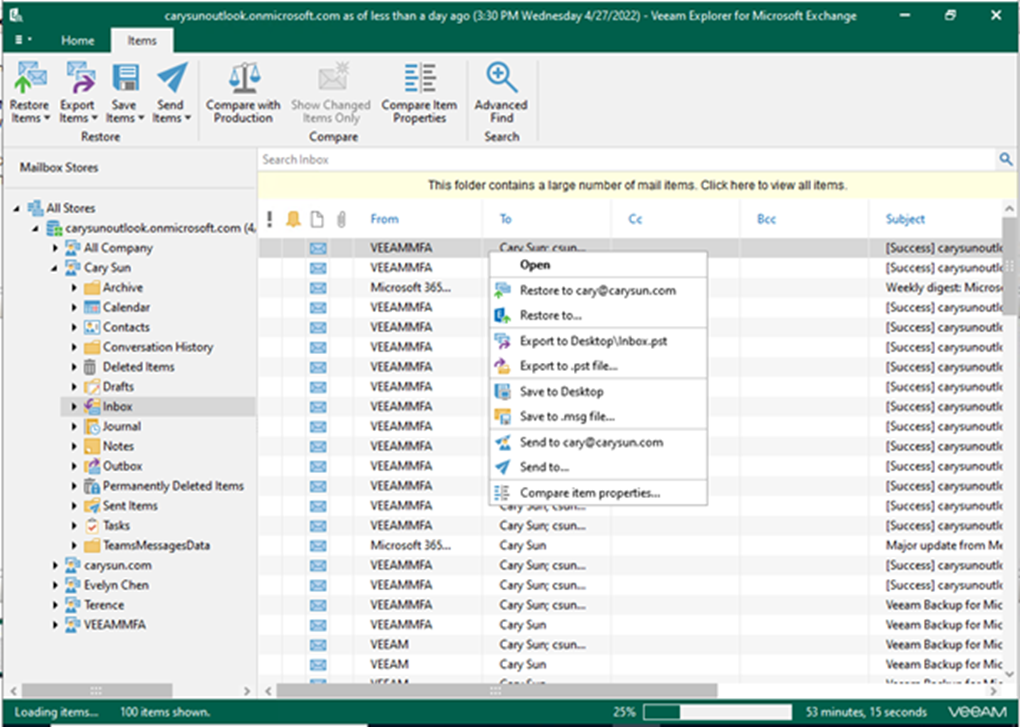Screen dimensions: 1020x727
Task: Click the "100 items shown." status text
Action: coord(165,712)
